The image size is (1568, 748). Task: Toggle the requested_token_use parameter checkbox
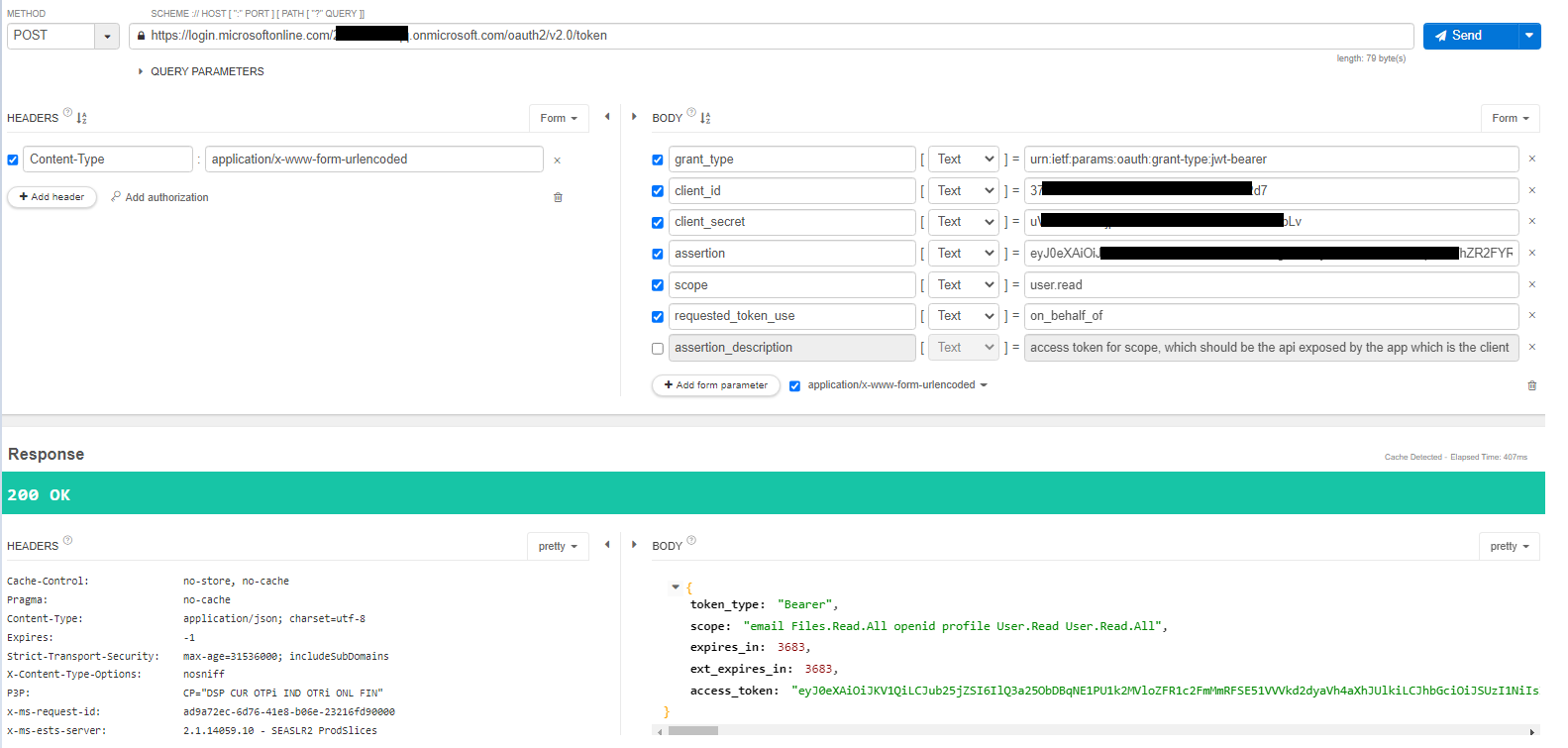(658, 317)
